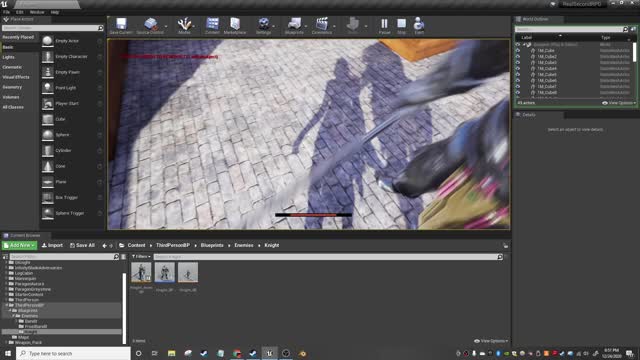Toggle visibility of TM_Cube2 in outliner

pos(518,57)
